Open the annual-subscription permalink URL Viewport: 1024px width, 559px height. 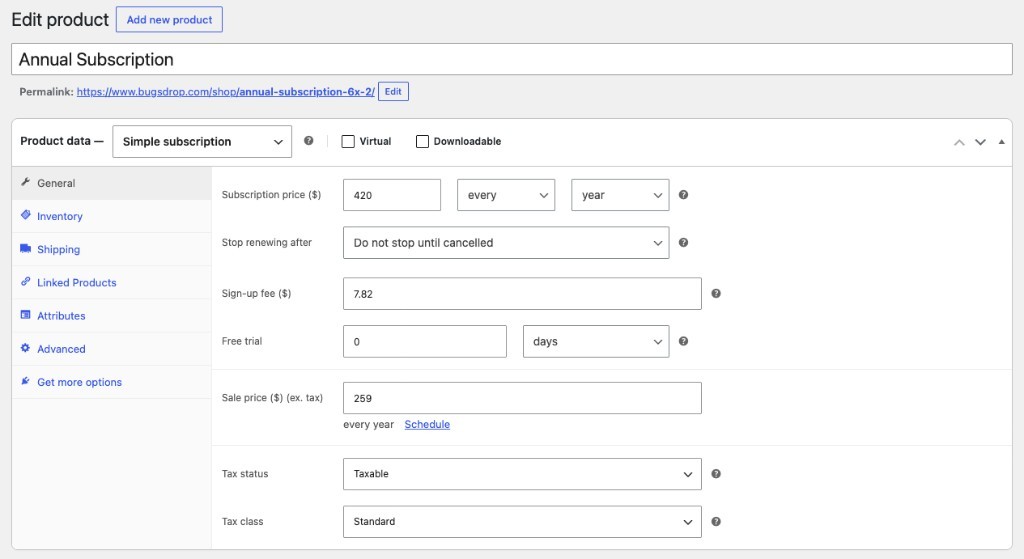pyautogui.click(x=225, y=91)
